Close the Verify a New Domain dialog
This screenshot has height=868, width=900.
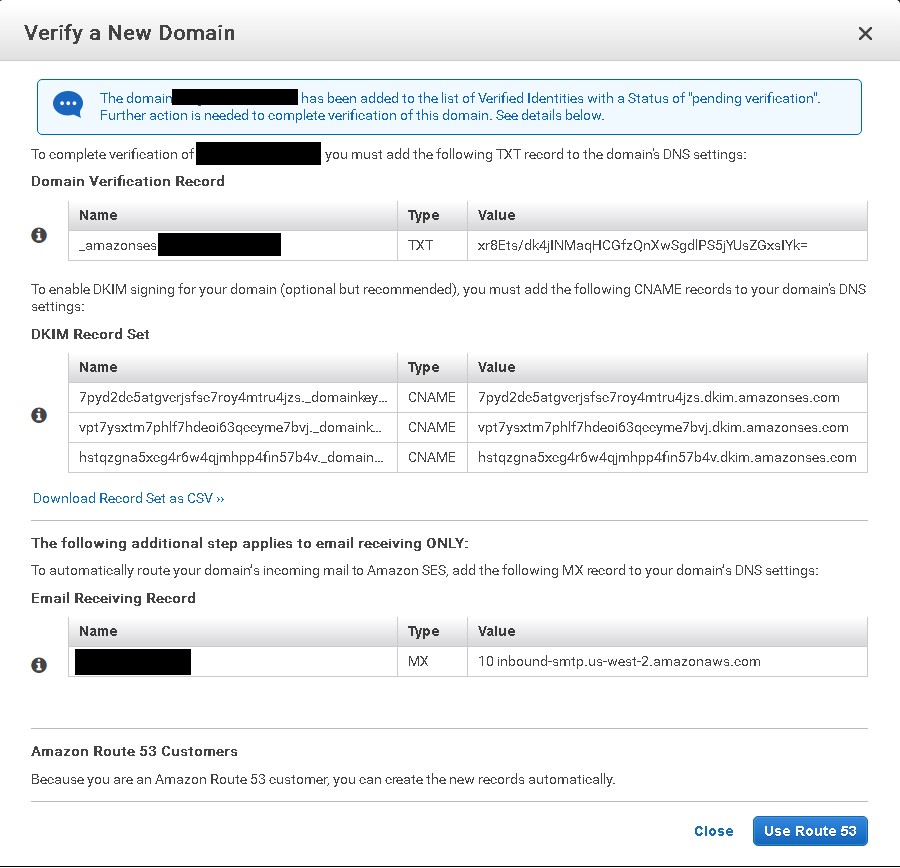click(x=865, y=33)
